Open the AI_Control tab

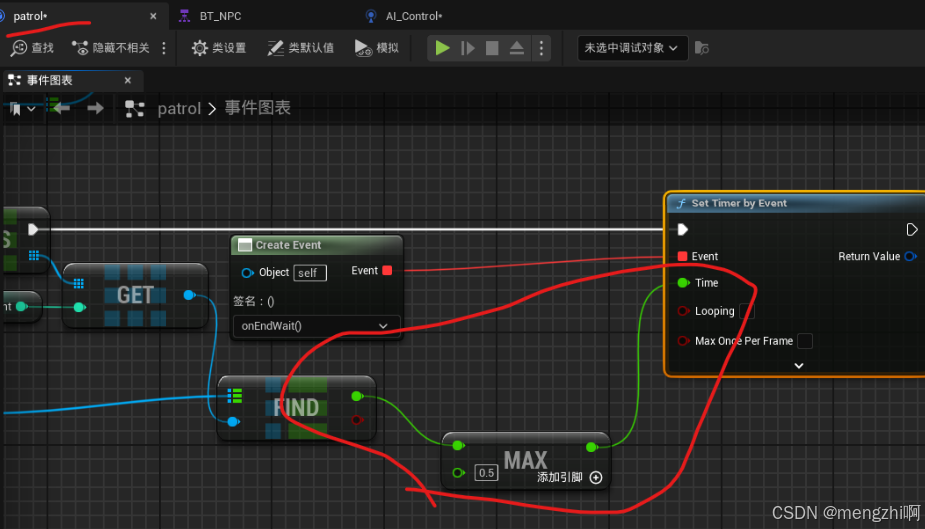click(414, 16)
